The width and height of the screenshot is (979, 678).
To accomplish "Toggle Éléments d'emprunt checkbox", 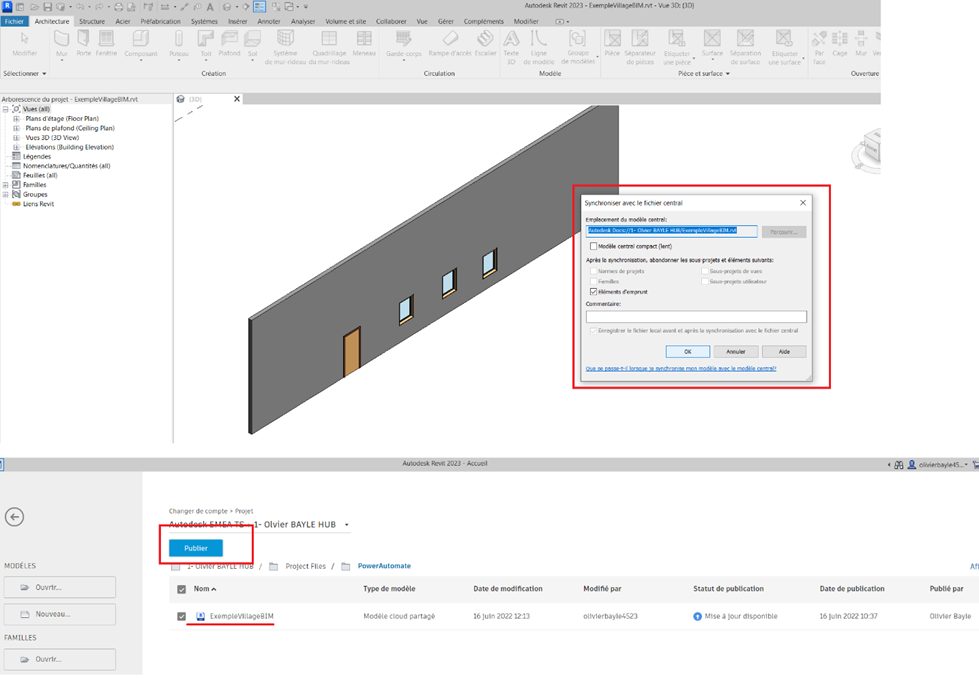I will tap(593, 292).
